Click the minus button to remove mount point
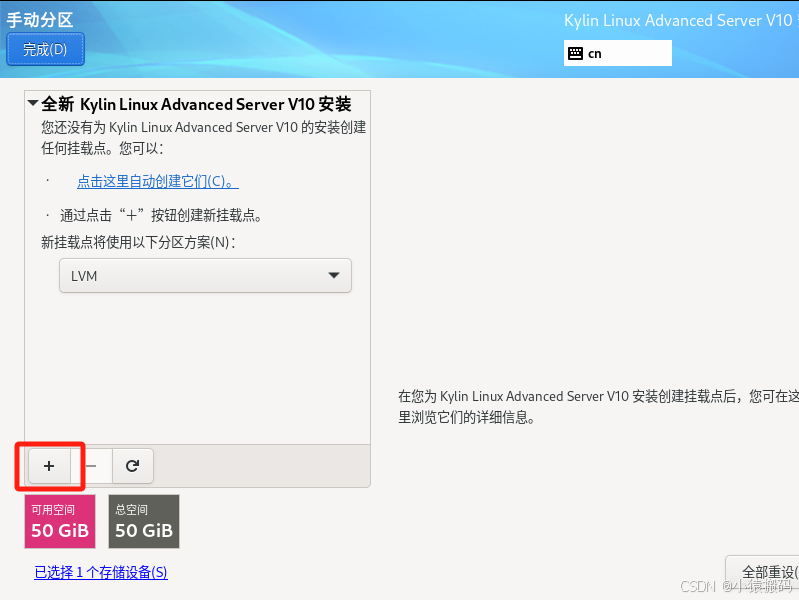 [x=92, y=466]
